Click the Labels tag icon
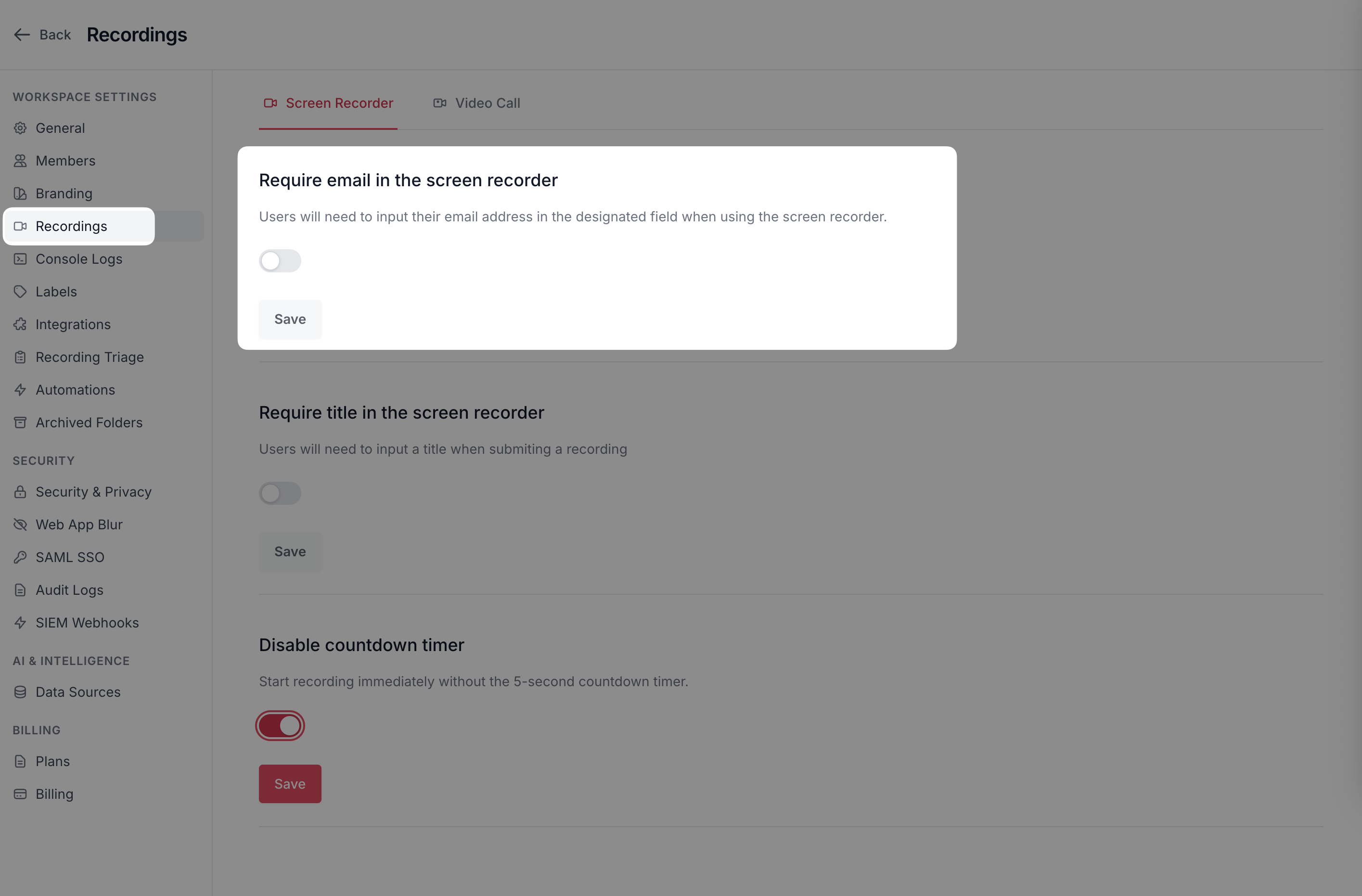 [20, 292]
